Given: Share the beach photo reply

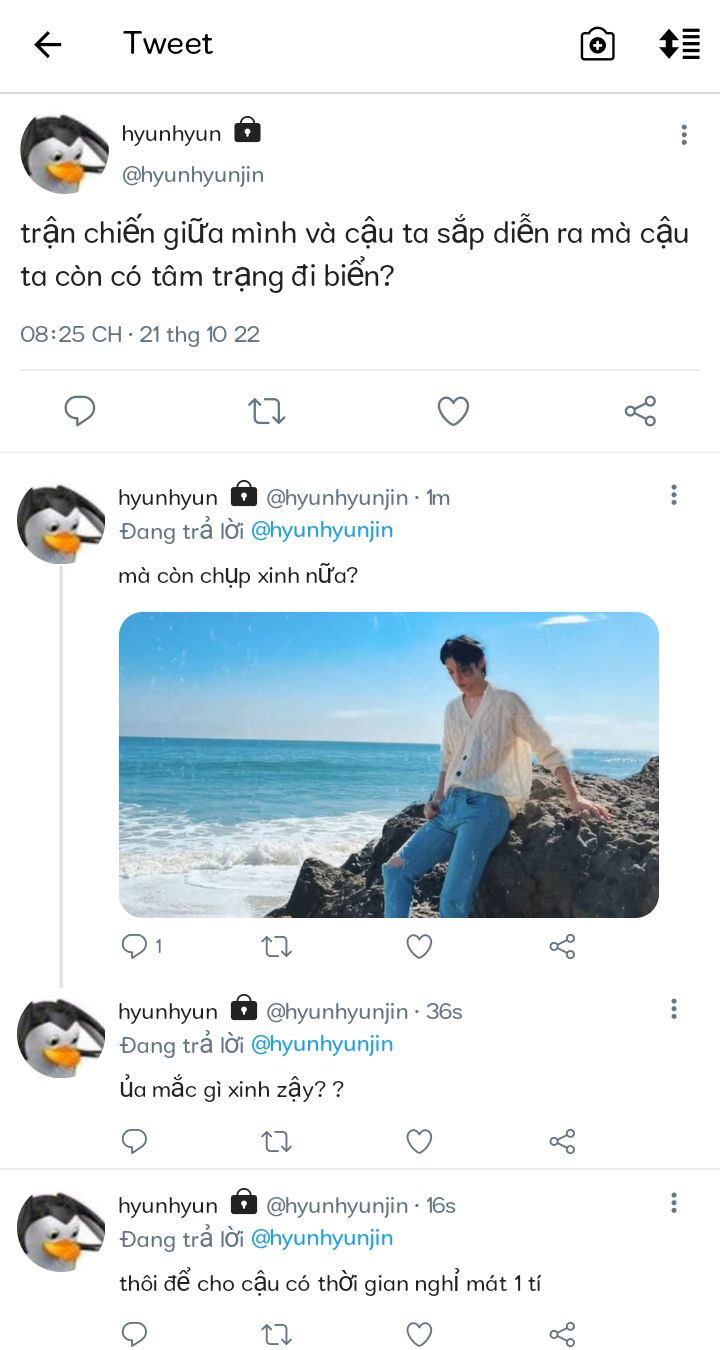Looking at the screenshot, I should coord(562,946).
